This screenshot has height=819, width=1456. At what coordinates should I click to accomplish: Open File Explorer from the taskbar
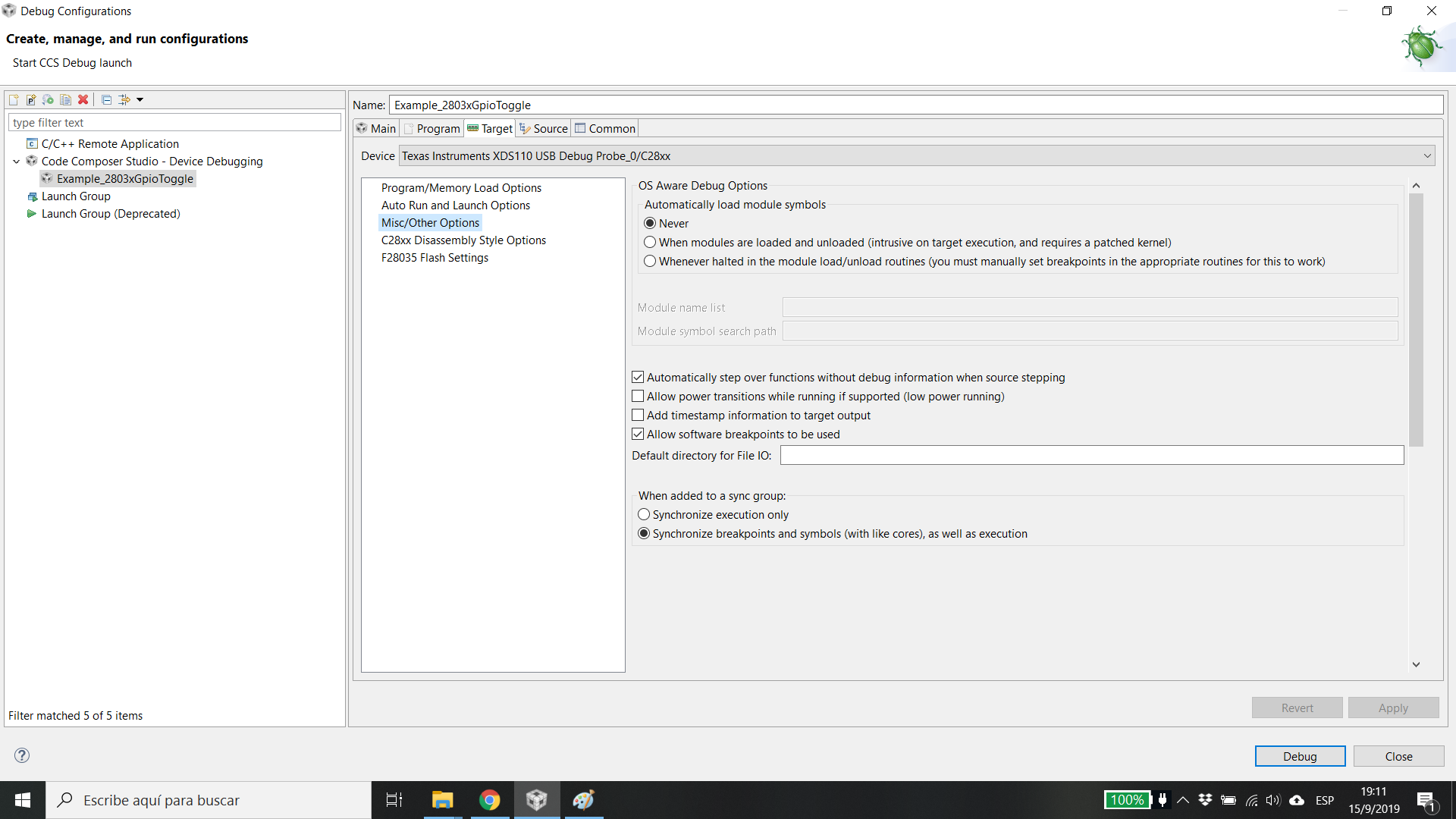(x=442, y=800)
